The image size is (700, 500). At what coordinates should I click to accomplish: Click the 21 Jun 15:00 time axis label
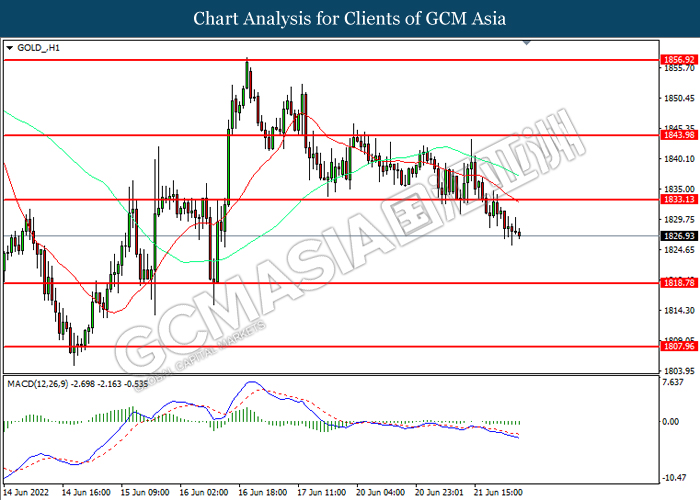[498, 492]
